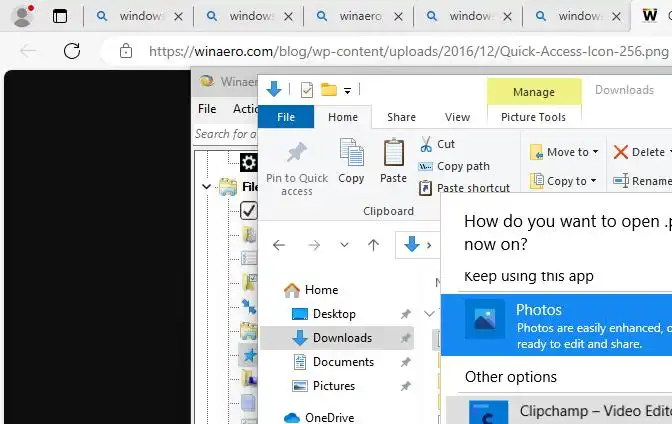The height and width of the screenshot is (424, 672).
Task: Switch to the winaero browser tab
Action: point(360,16)
